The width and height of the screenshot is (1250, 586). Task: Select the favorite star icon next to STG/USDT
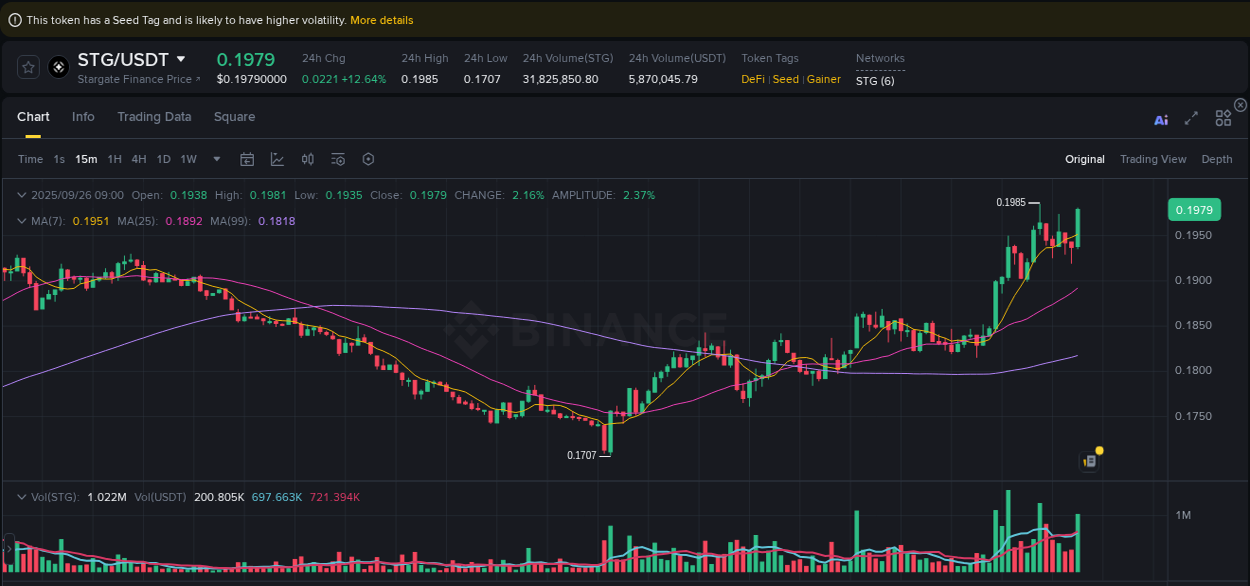(28, 67)
